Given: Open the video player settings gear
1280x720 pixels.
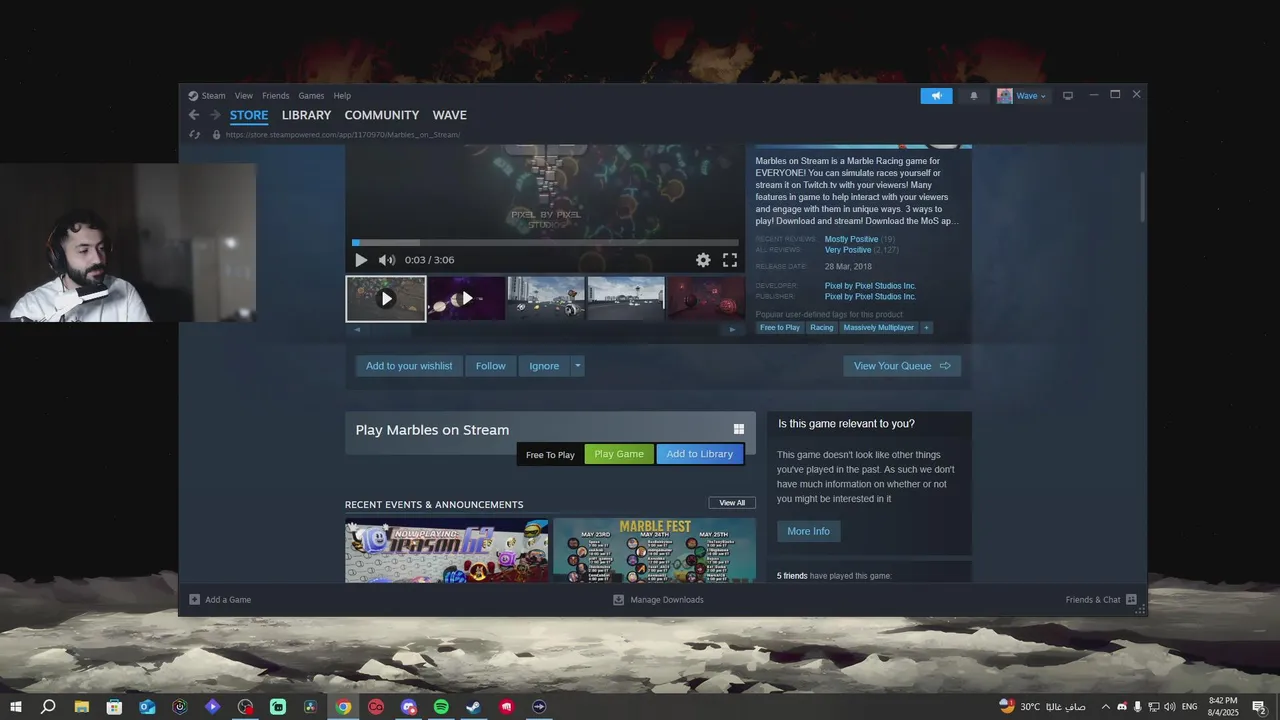Looking at the screenshot, I should (703, 260).
